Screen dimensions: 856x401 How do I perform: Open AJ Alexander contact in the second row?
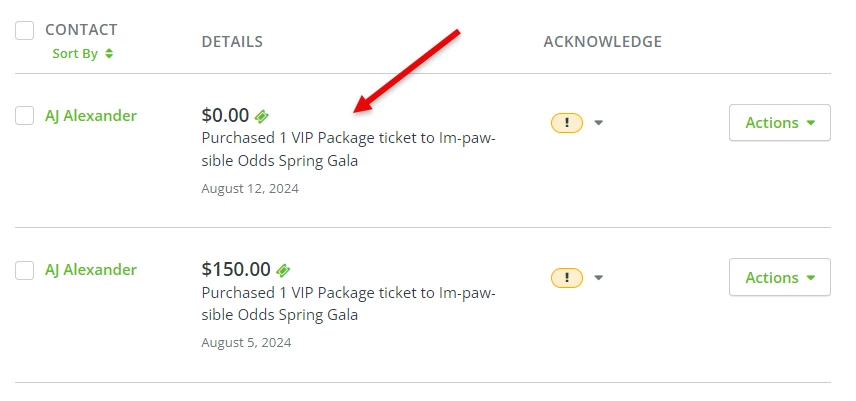(91, 270)
